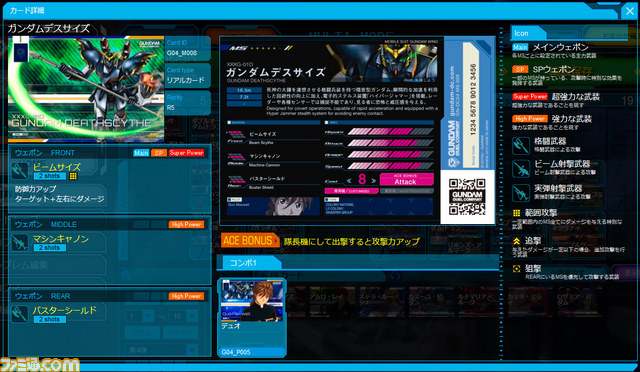Click the yellow 範囲攻撃 grid icon

pos(516,213)
